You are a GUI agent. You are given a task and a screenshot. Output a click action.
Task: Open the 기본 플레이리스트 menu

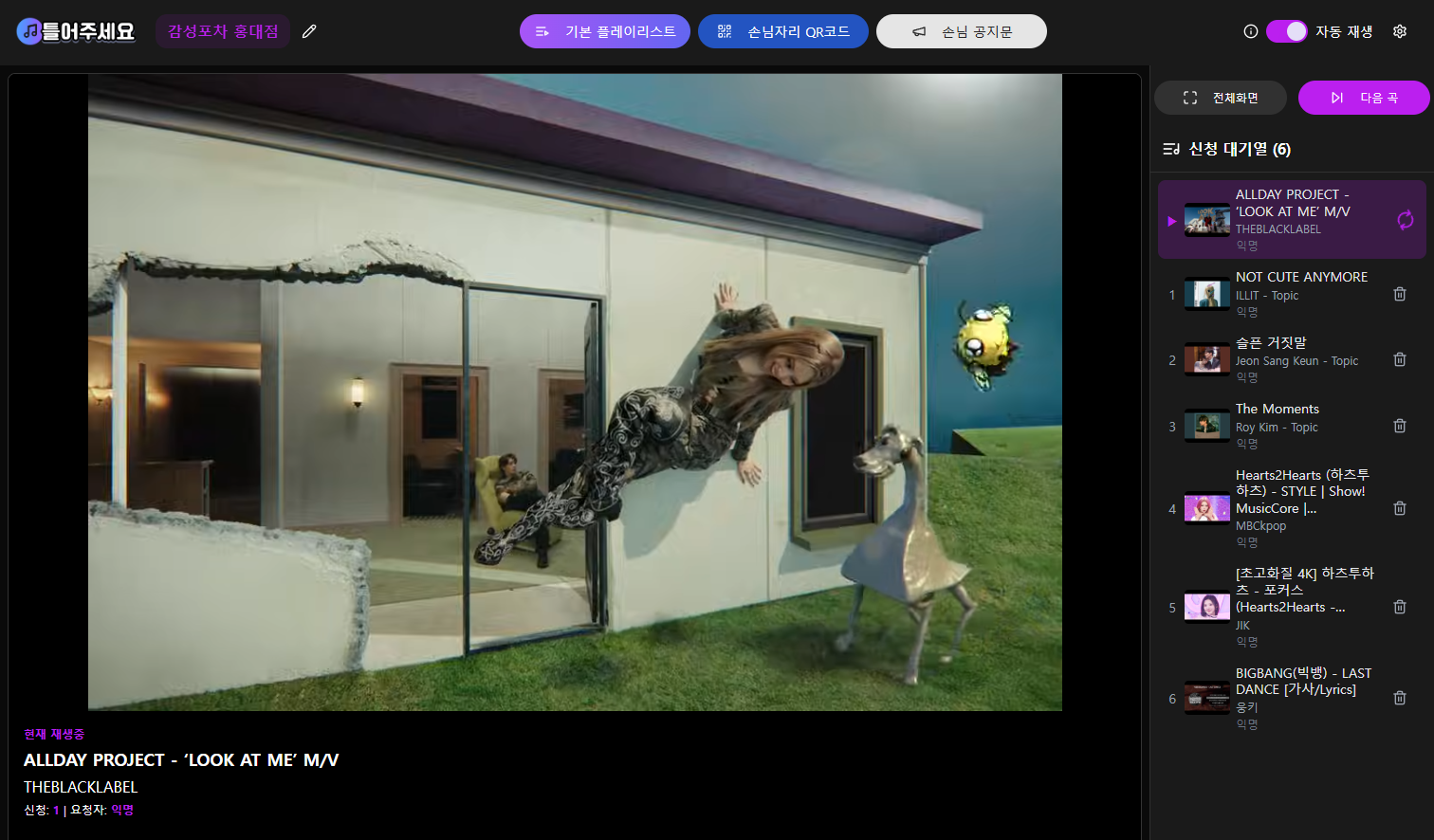605,31
